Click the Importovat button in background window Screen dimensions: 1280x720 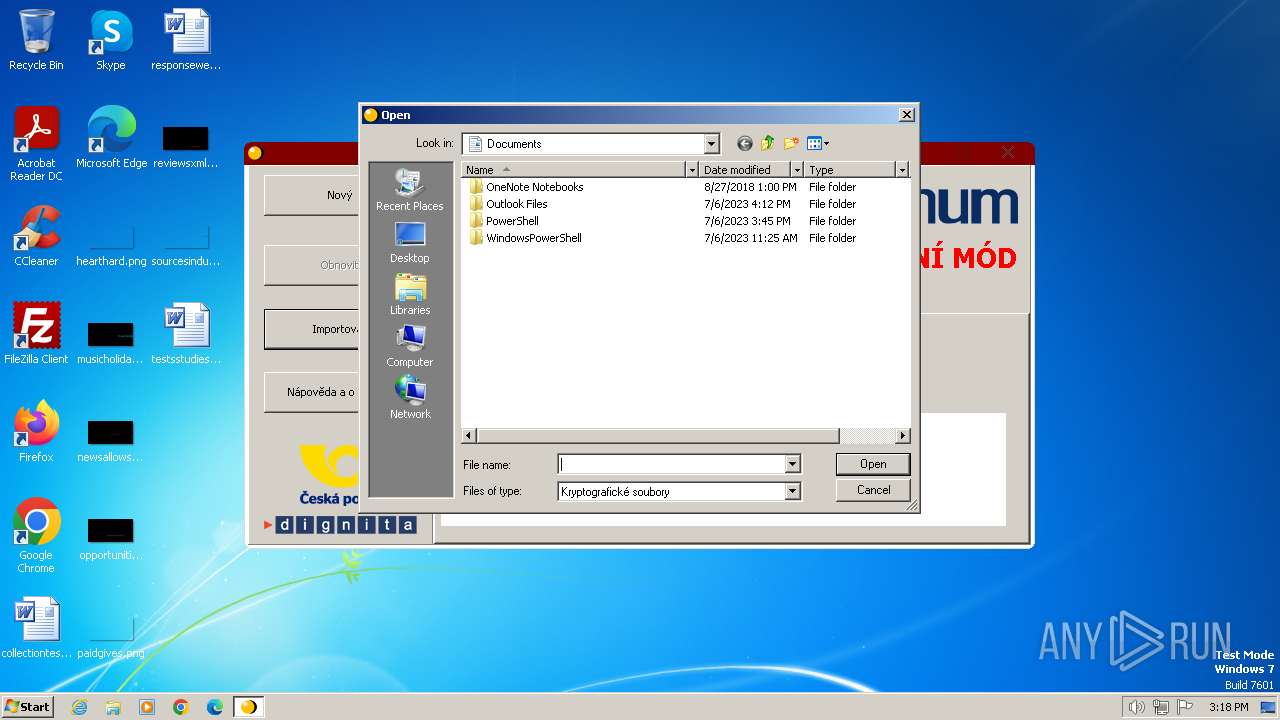pyautogui.click(x=312, y=329)
